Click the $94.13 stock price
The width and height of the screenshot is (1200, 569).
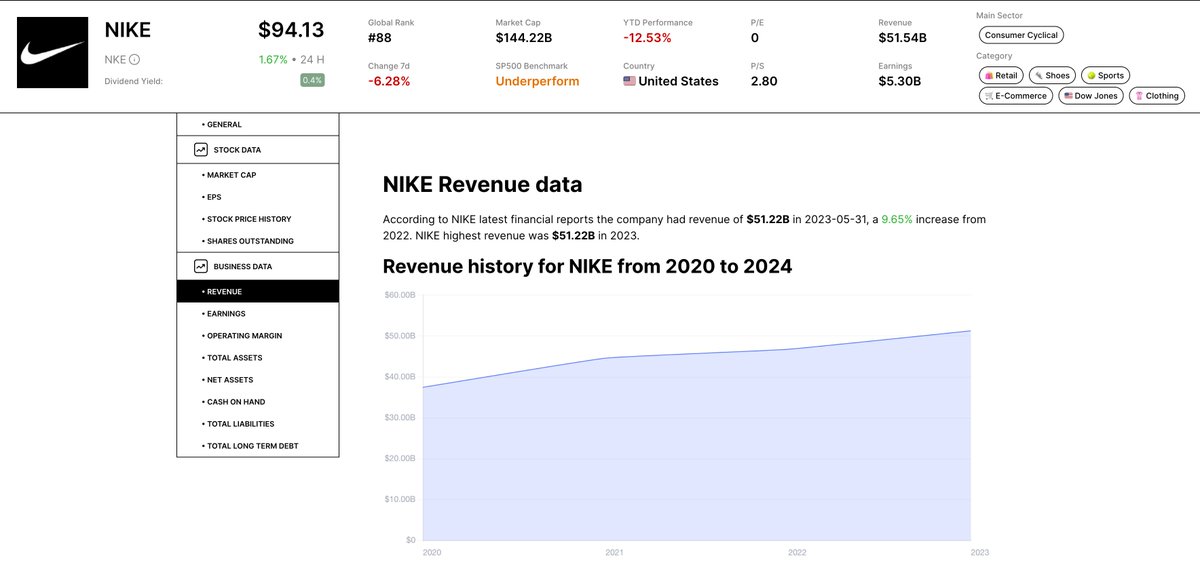tap(291, 30)
